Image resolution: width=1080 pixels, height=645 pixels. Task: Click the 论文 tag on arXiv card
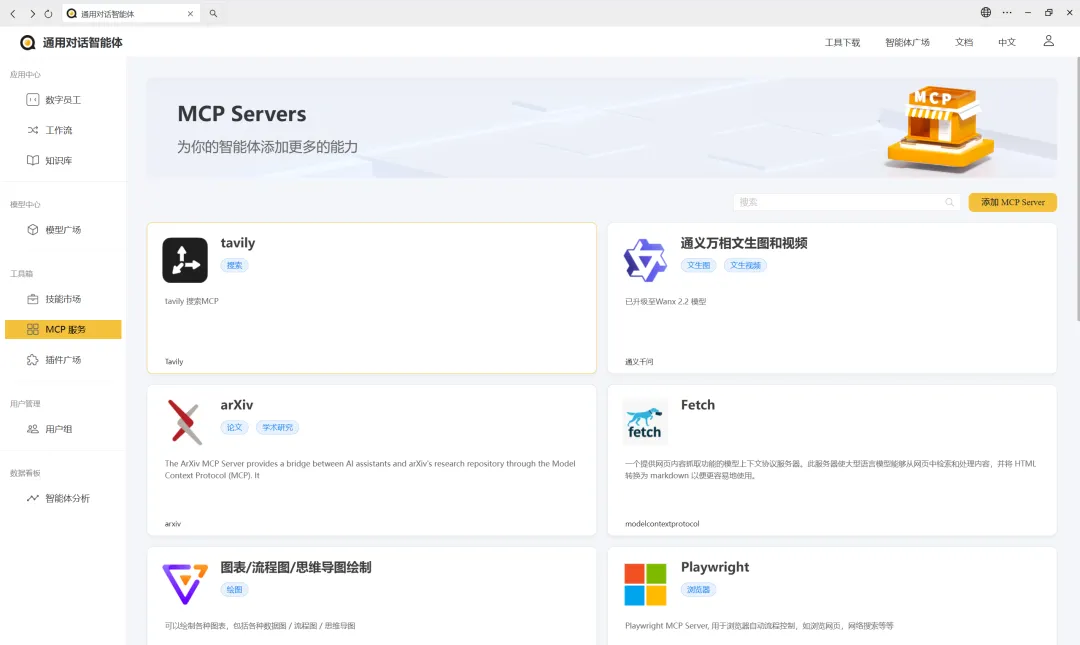[234, 427]
